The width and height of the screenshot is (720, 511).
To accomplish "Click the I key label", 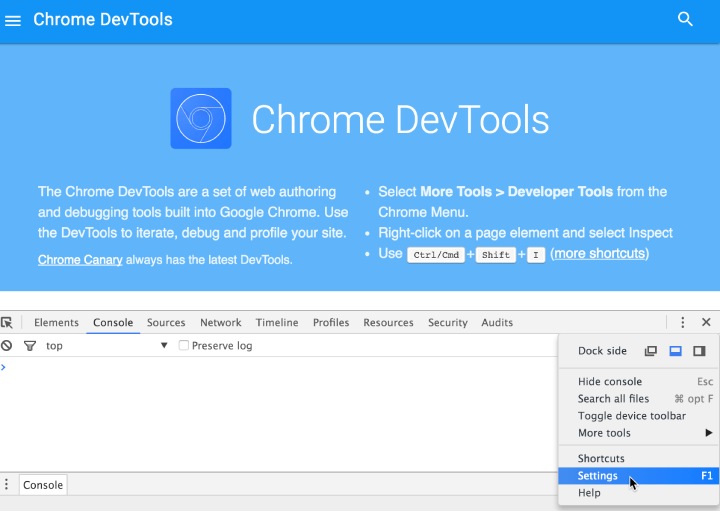I will point(536,255).
